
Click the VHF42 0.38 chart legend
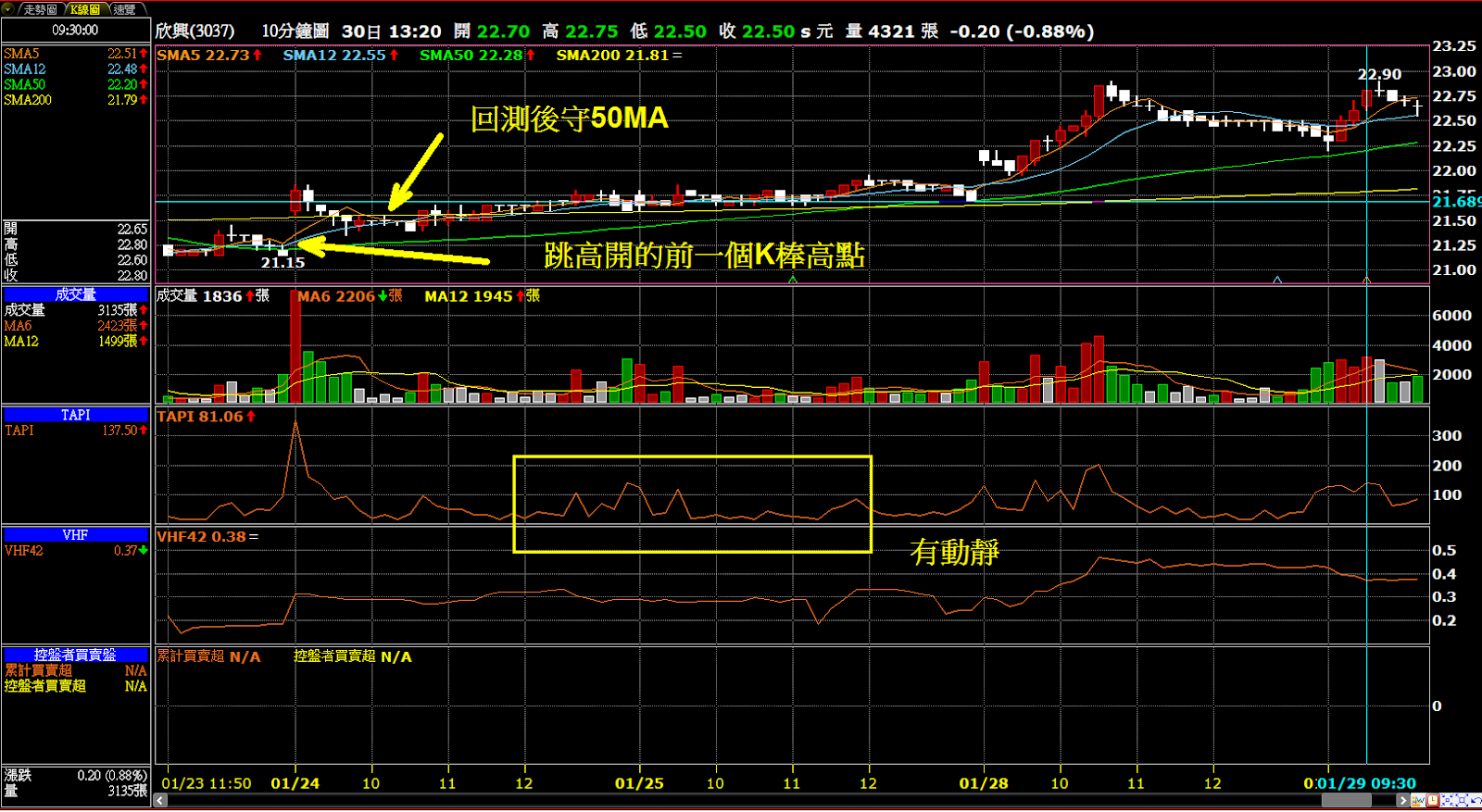tap(207, 537)
